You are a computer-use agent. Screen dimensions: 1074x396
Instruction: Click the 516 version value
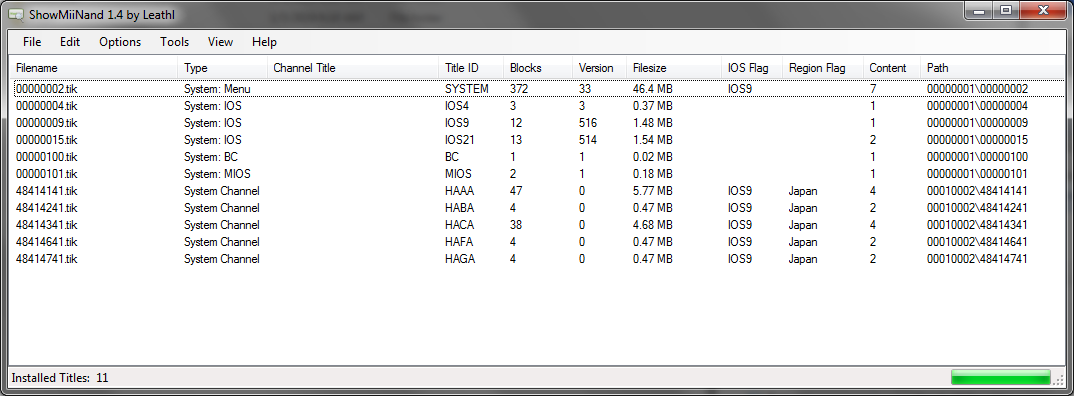[x=588, y=123]
